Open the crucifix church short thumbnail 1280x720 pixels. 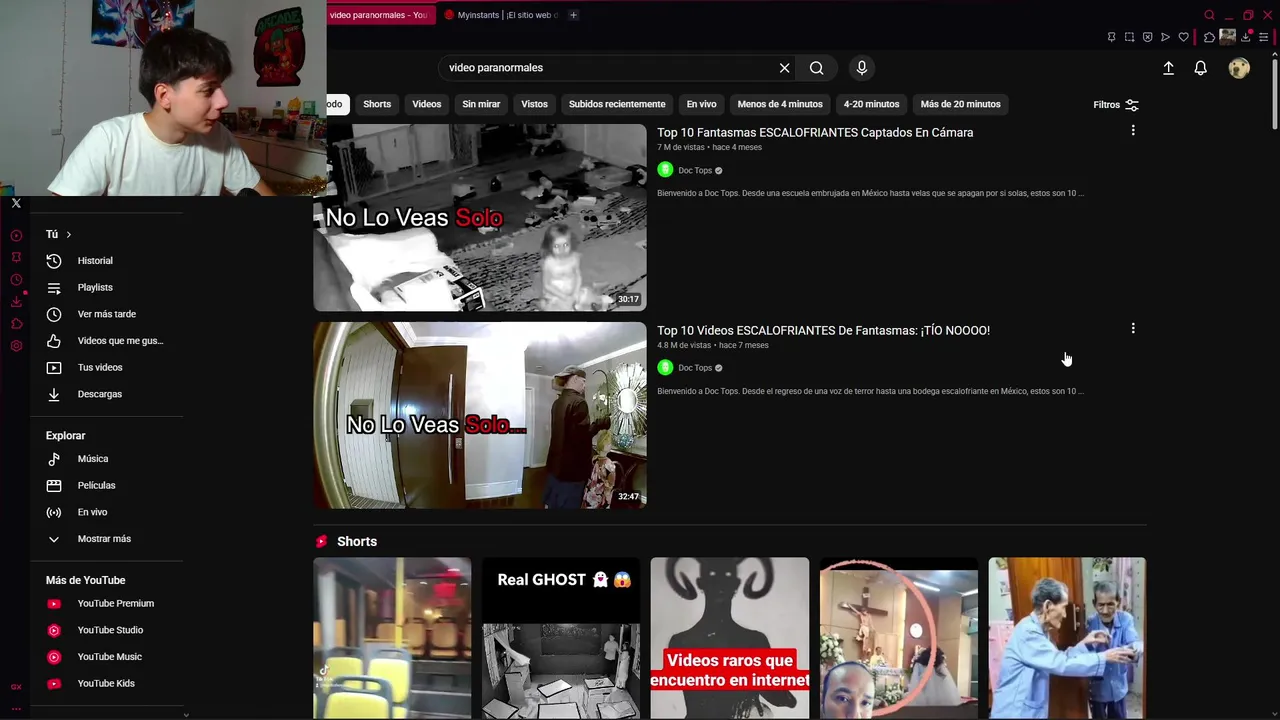point(899,638)
